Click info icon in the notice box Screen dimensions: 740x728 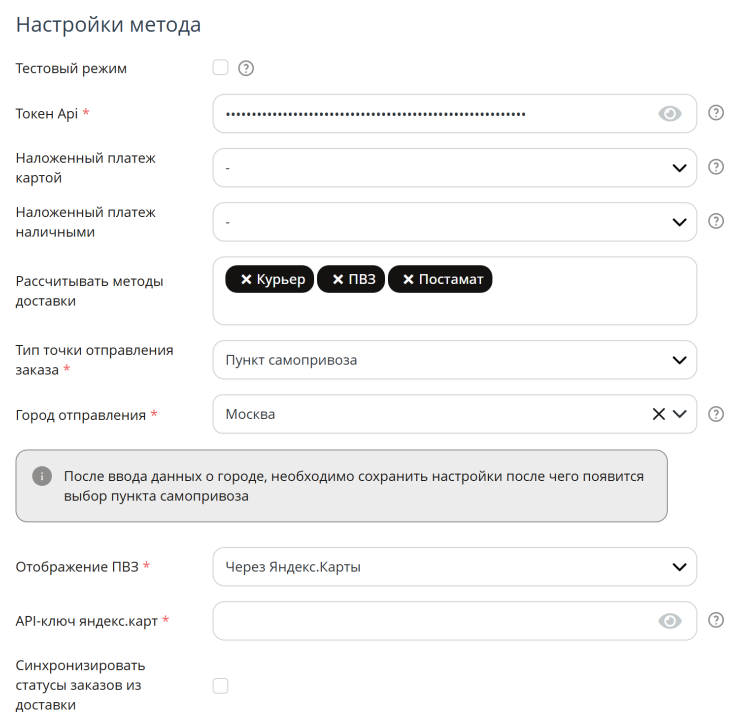click(42, 476)
